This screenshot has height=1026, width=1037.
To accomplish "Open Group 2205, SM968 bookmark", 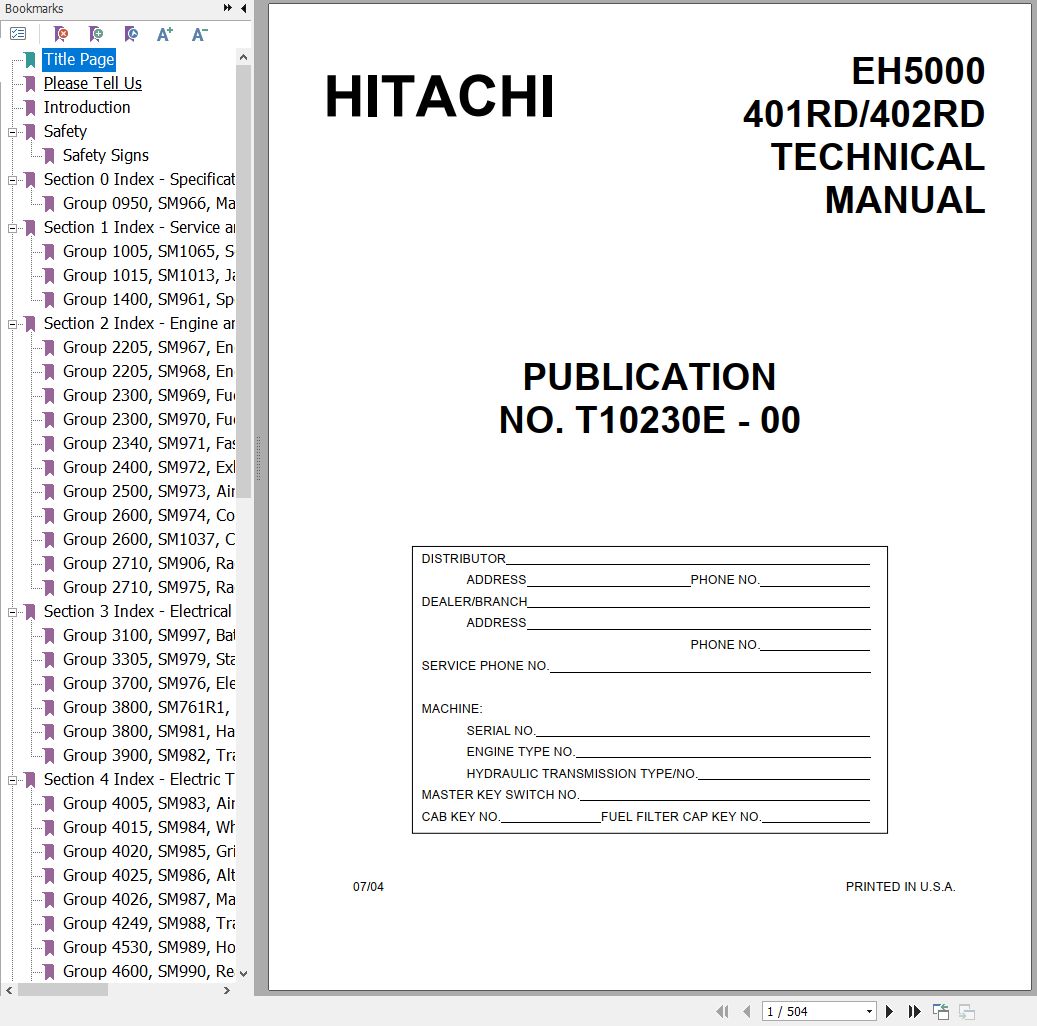I will pyautogui.click(x=148, y=372).
